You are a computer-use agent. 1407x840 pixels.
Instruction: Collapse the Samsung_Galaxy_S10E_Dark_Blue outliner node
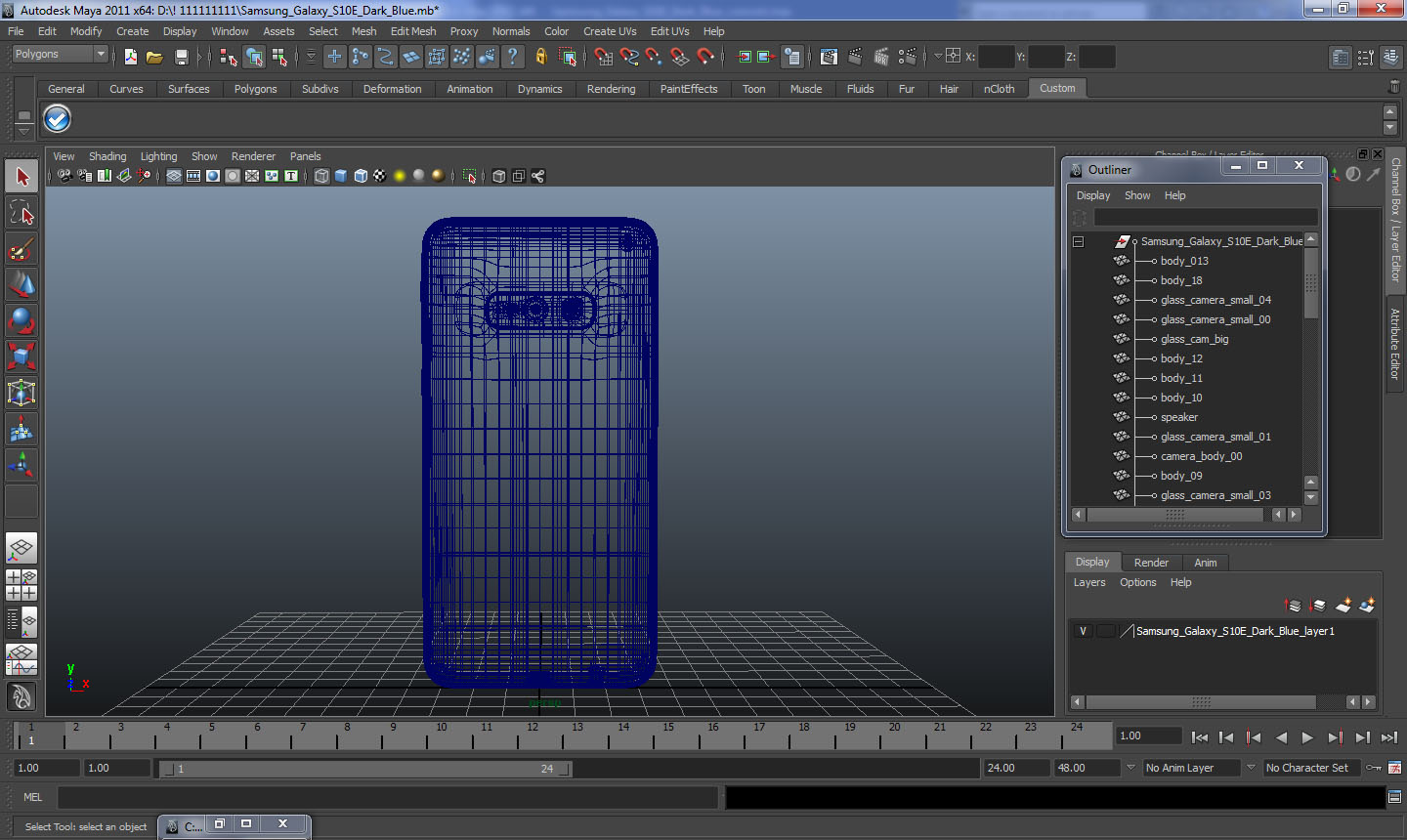click(1079, 241)
